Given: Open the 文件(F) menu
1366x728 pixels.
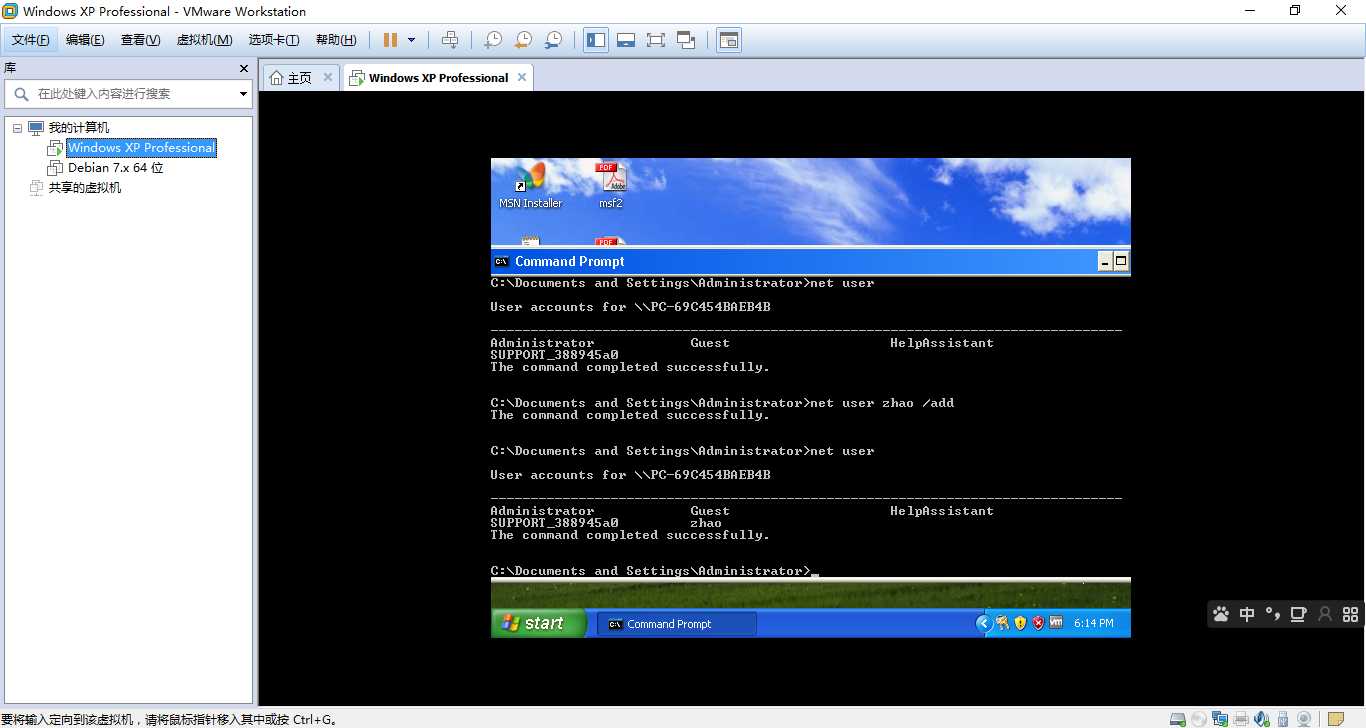Looking at the screenshot, I should pyautogui.click(x=31, y=40).
